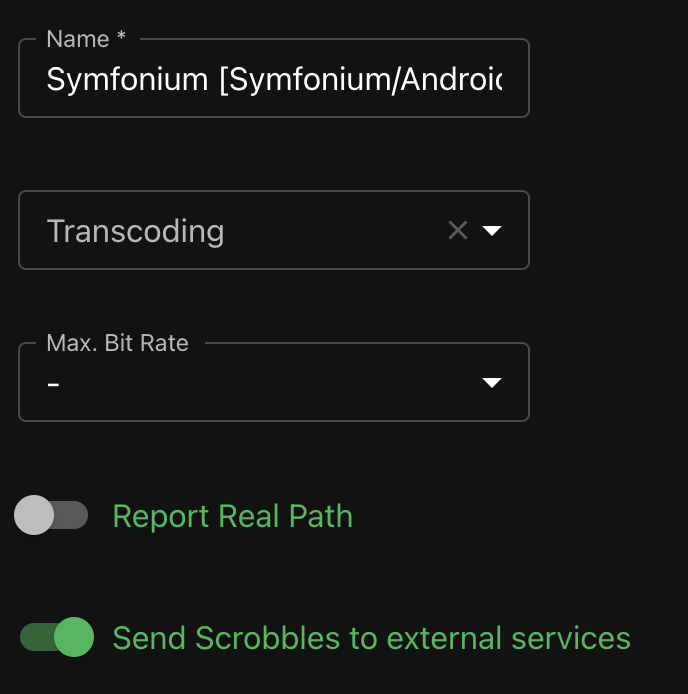
Task: Click the "Max. Bit Rate" field label
Action: point(117,343)
